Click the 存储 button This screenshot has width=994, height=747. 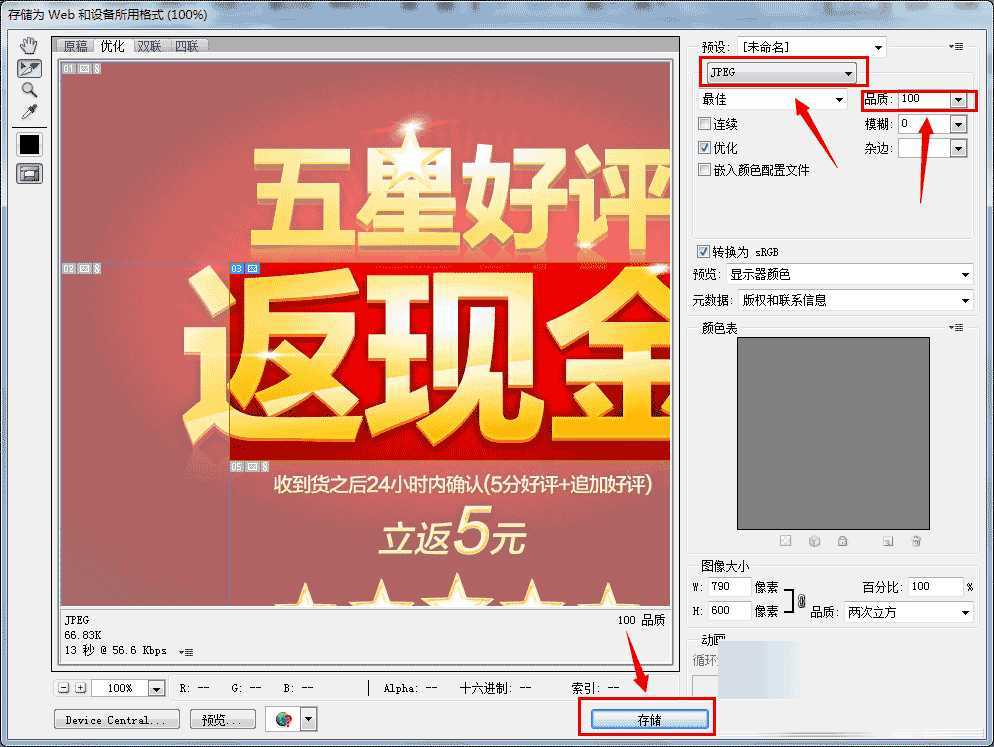point(650,720)
